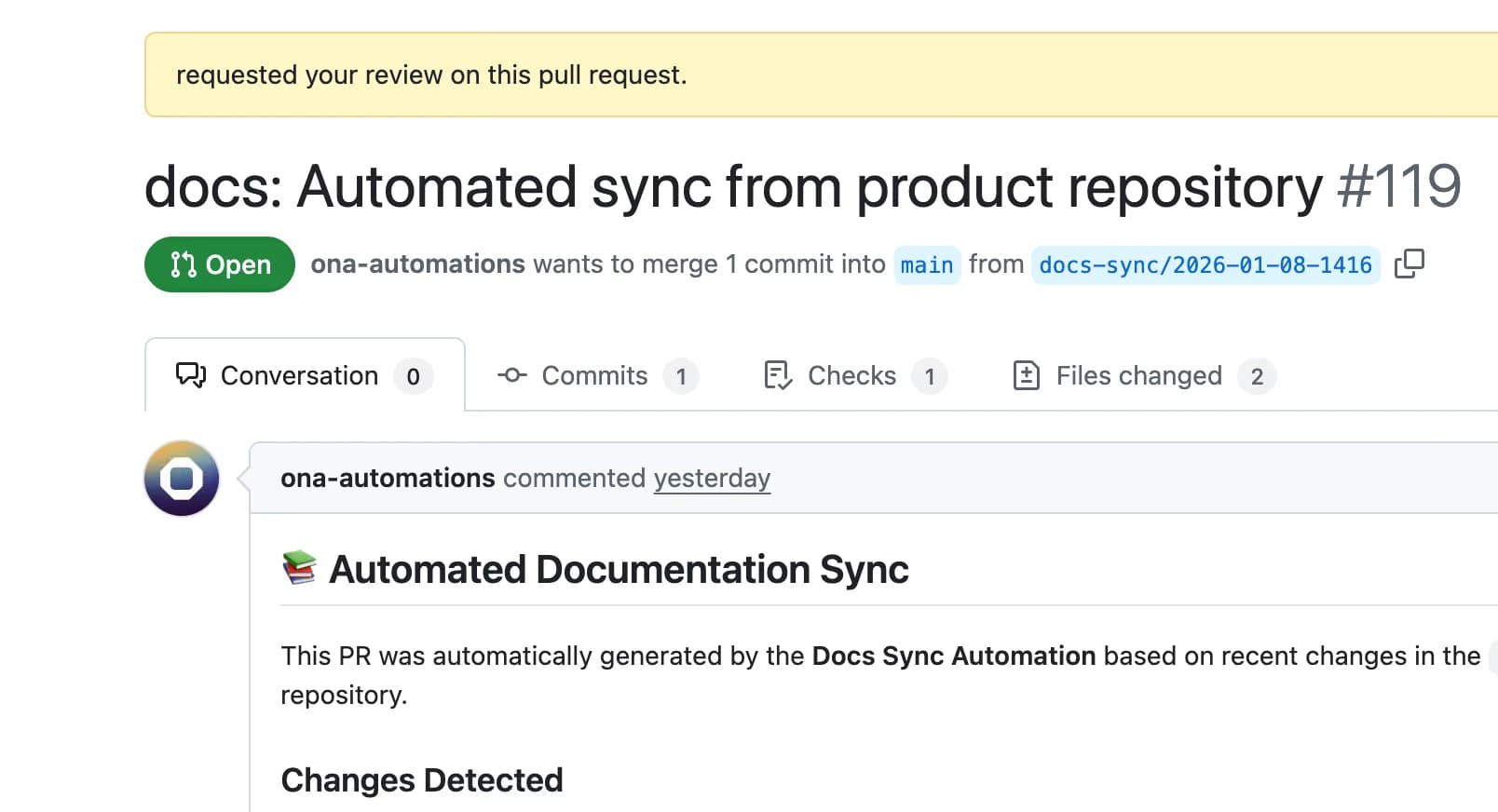Click the 'yesterday' comment timestamp
The height and width of the screenshot is (812, 1498).
[712, 478]
